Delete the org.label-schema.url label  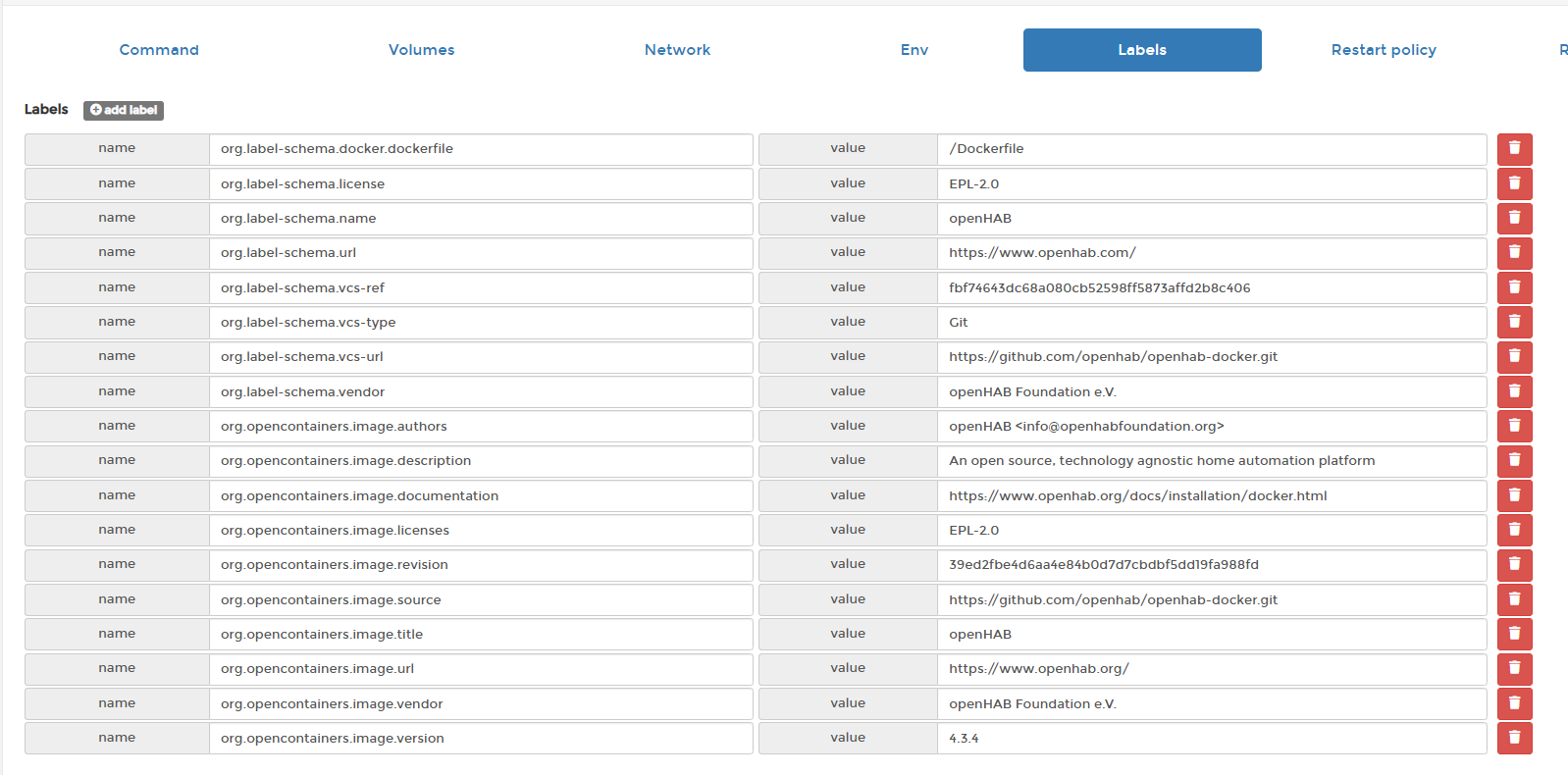tap(1514, 253)
